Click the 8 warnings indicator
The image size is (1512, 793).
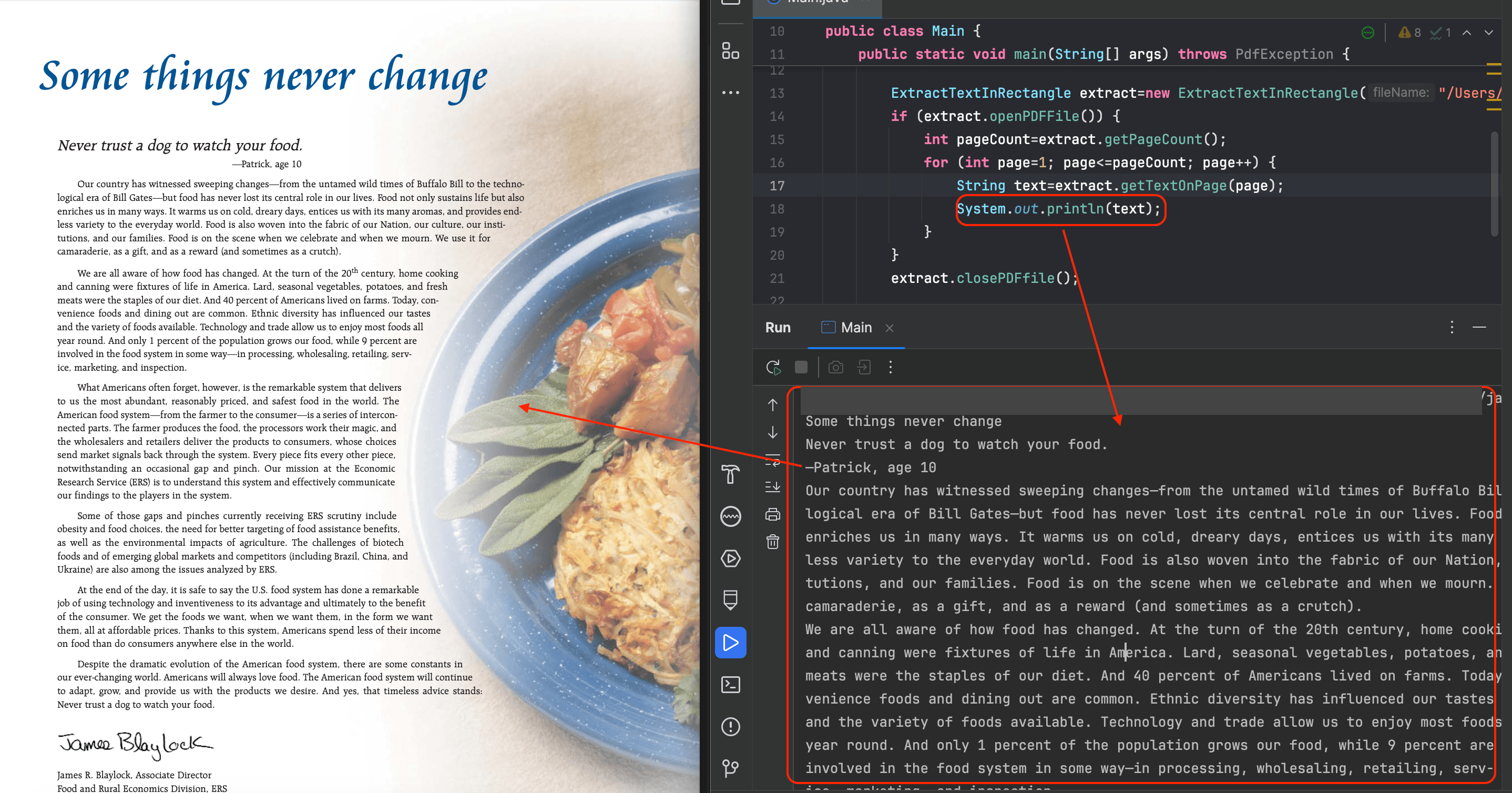point(1410,33)
